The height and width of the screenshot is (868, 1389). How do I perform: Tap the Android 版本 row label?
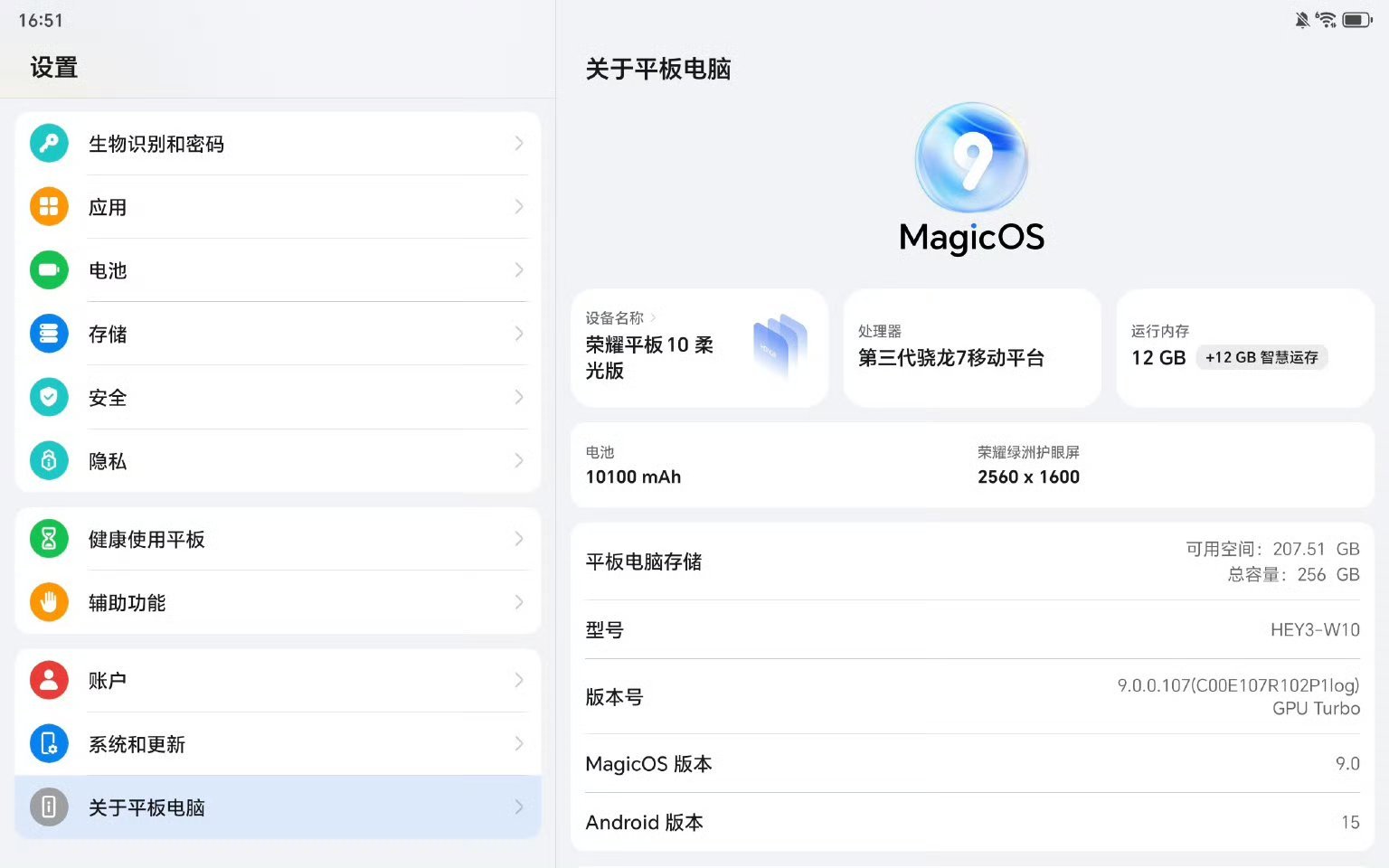pyautogui.click(x=644, y=822)
